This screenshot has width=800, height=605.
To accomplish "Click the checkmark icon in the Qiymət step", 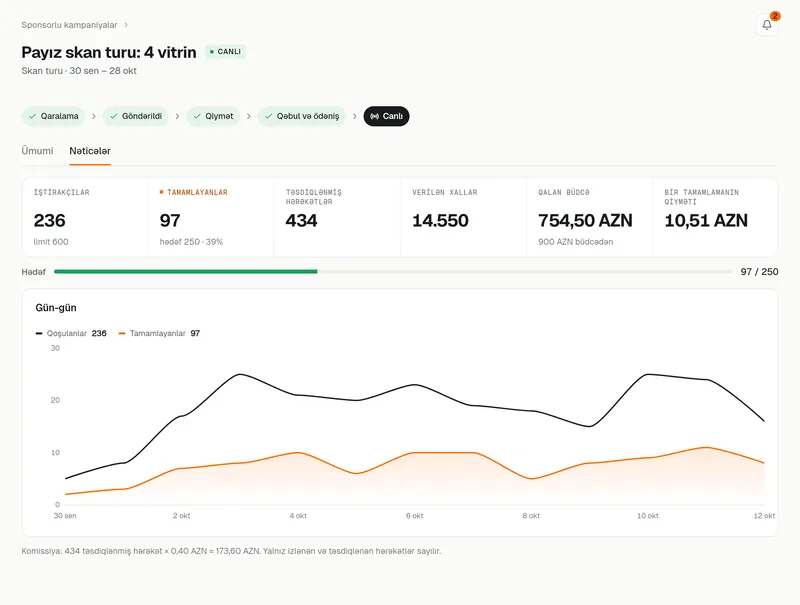I will click(197, 116).
